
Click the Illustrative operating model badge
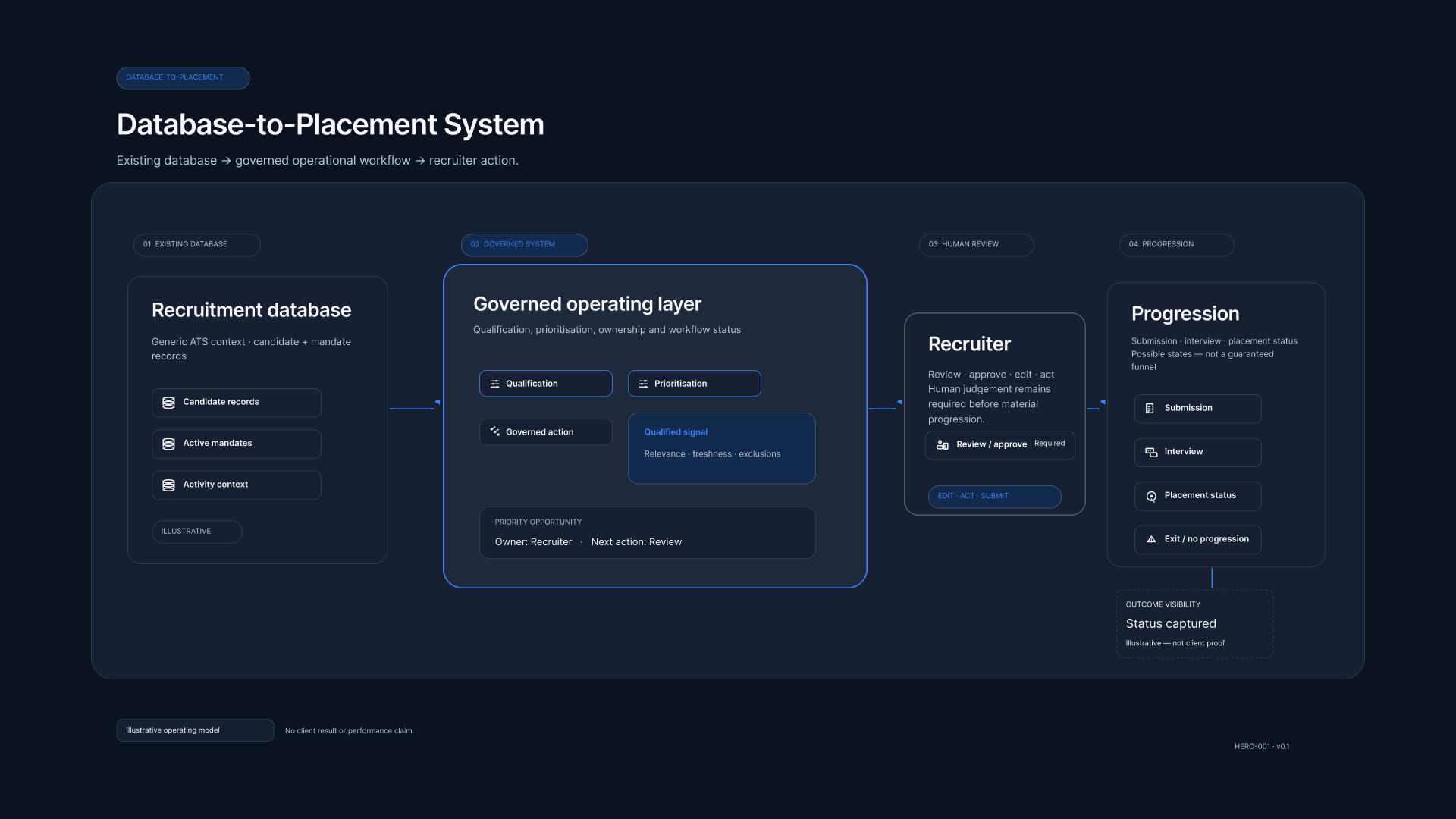point(195,730)
